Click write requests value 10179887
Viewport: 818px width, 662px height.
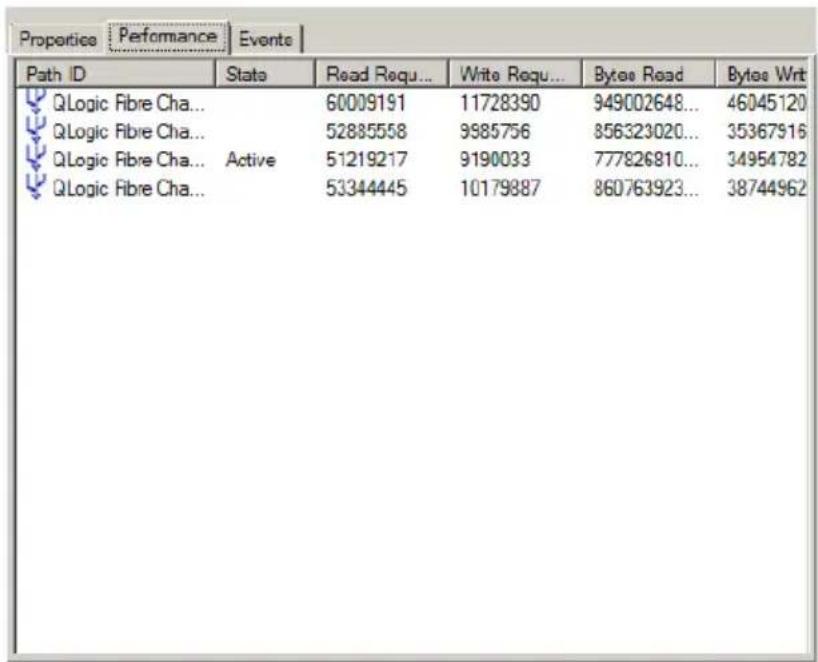[500, 188]
